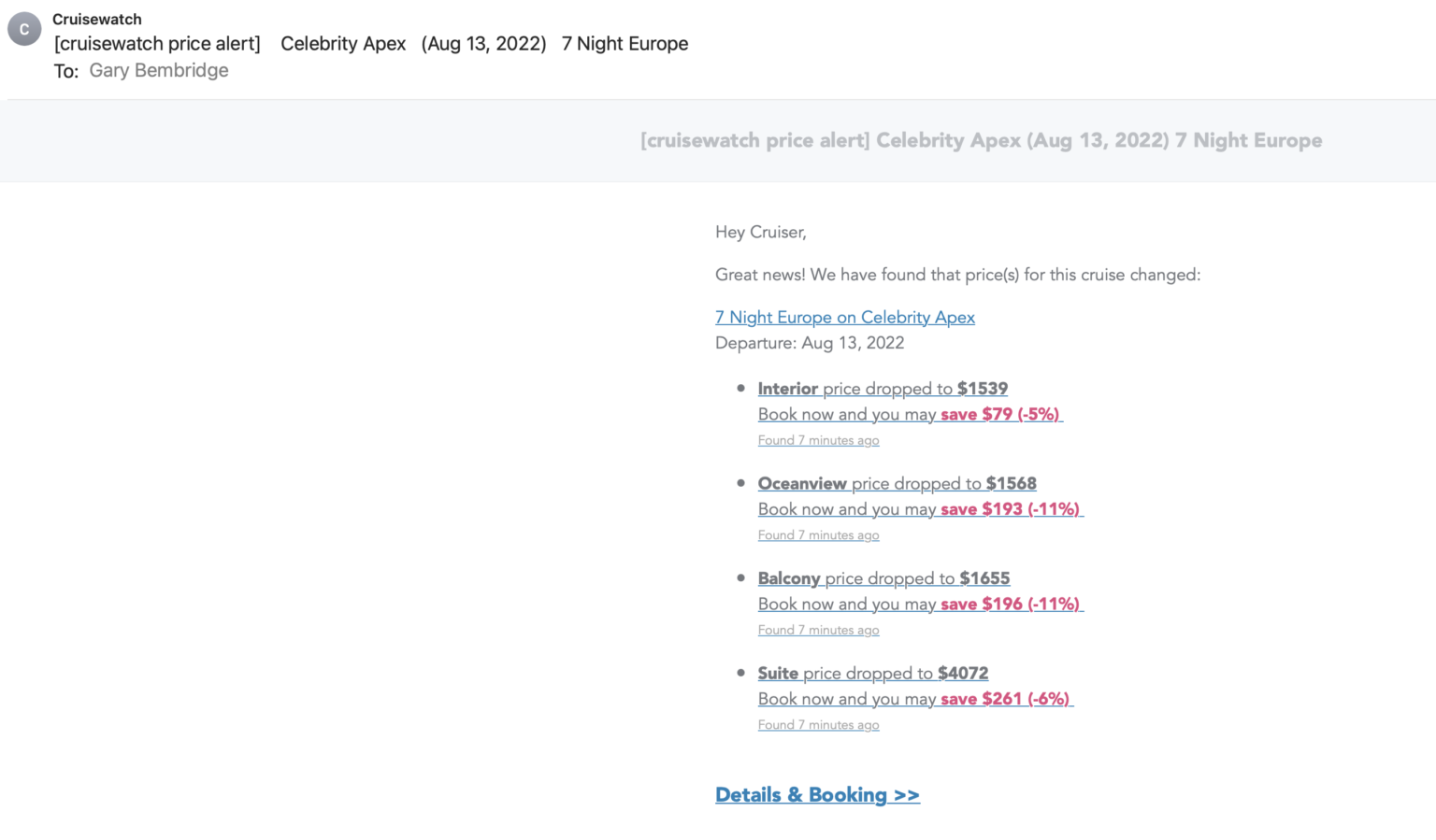Select recipient Gary Bembridge
Image resolution: width=1436 pixels, height=840 pixels.
click(159, 70)
